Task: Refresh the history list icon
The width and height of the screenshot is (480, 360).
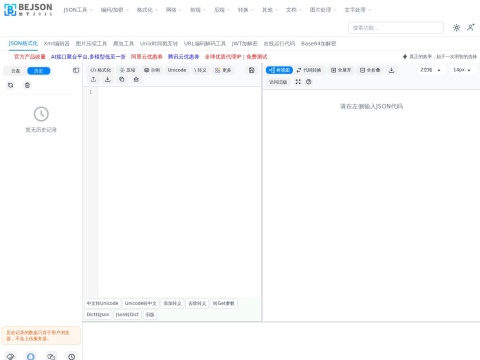Action: [x=11, y=85]
